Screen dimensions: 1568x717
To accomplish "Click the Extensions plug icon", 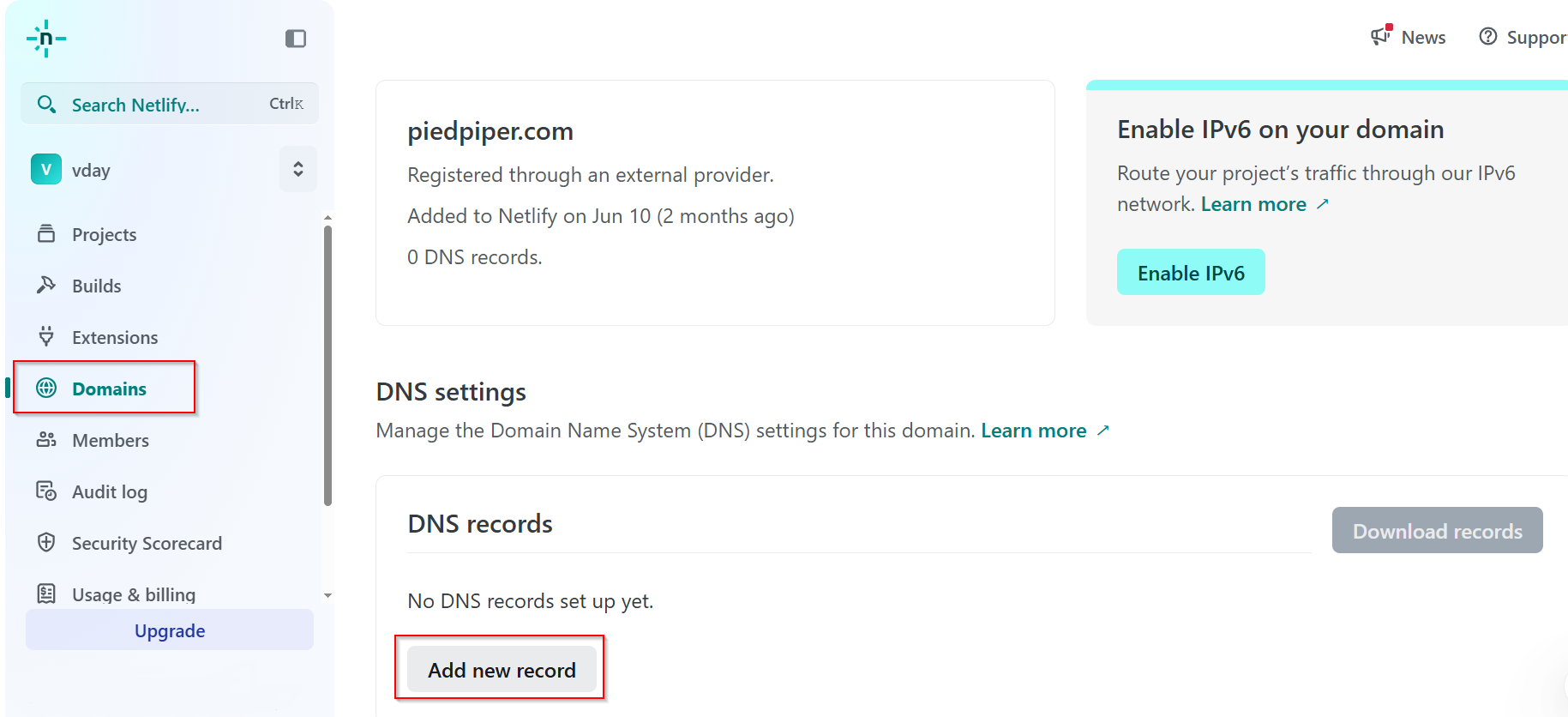I will pyautogui.click(x=46, y=336).
